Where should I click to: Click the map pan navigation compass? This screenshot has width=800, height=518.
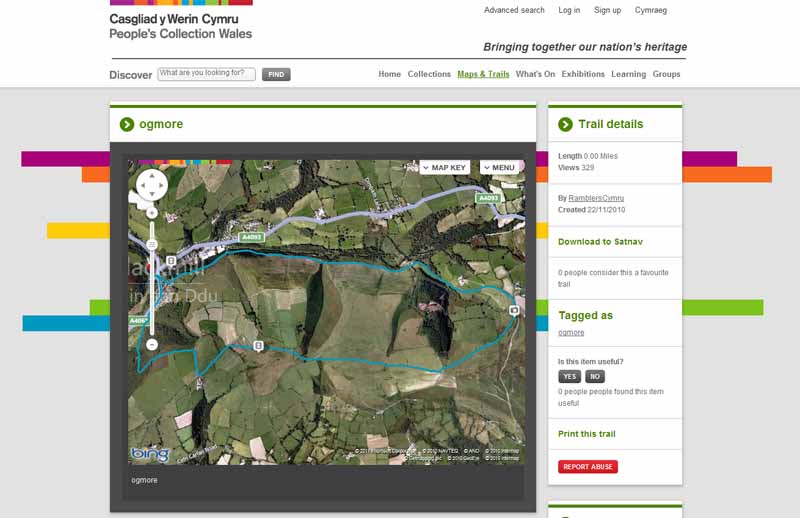pos(152,186)
